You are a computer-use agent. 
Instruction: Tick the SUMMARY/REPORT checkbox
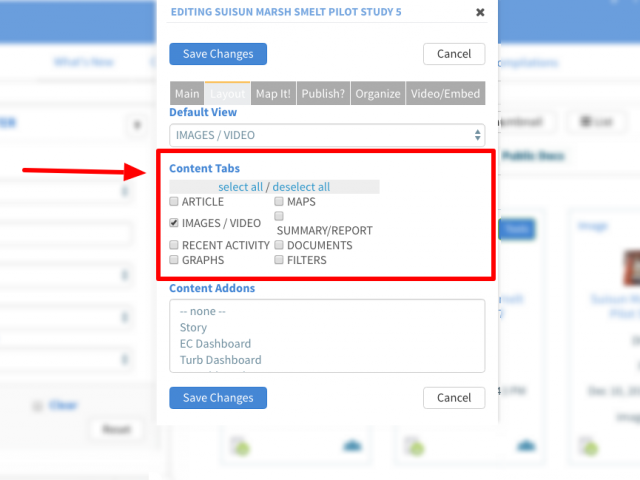[x=279, y=216]
